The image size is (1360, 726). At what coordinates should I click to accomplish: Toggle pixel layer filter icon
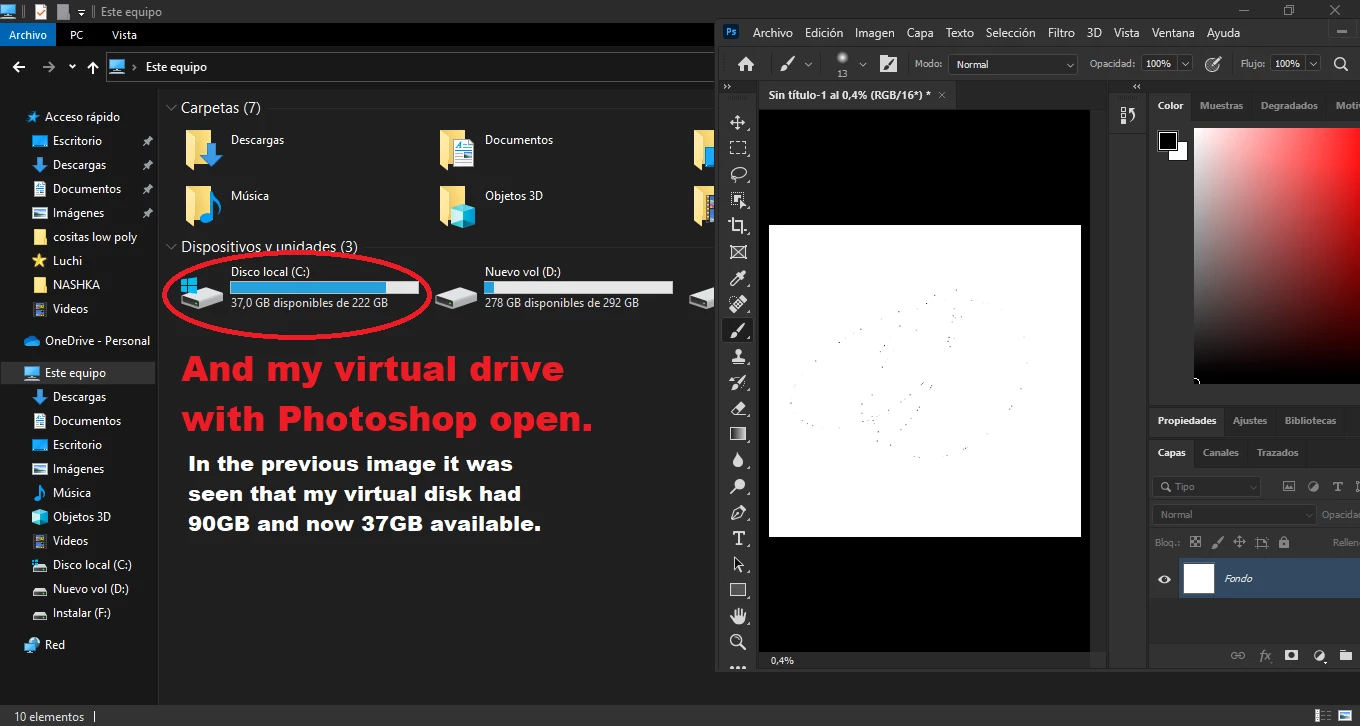1288,487
